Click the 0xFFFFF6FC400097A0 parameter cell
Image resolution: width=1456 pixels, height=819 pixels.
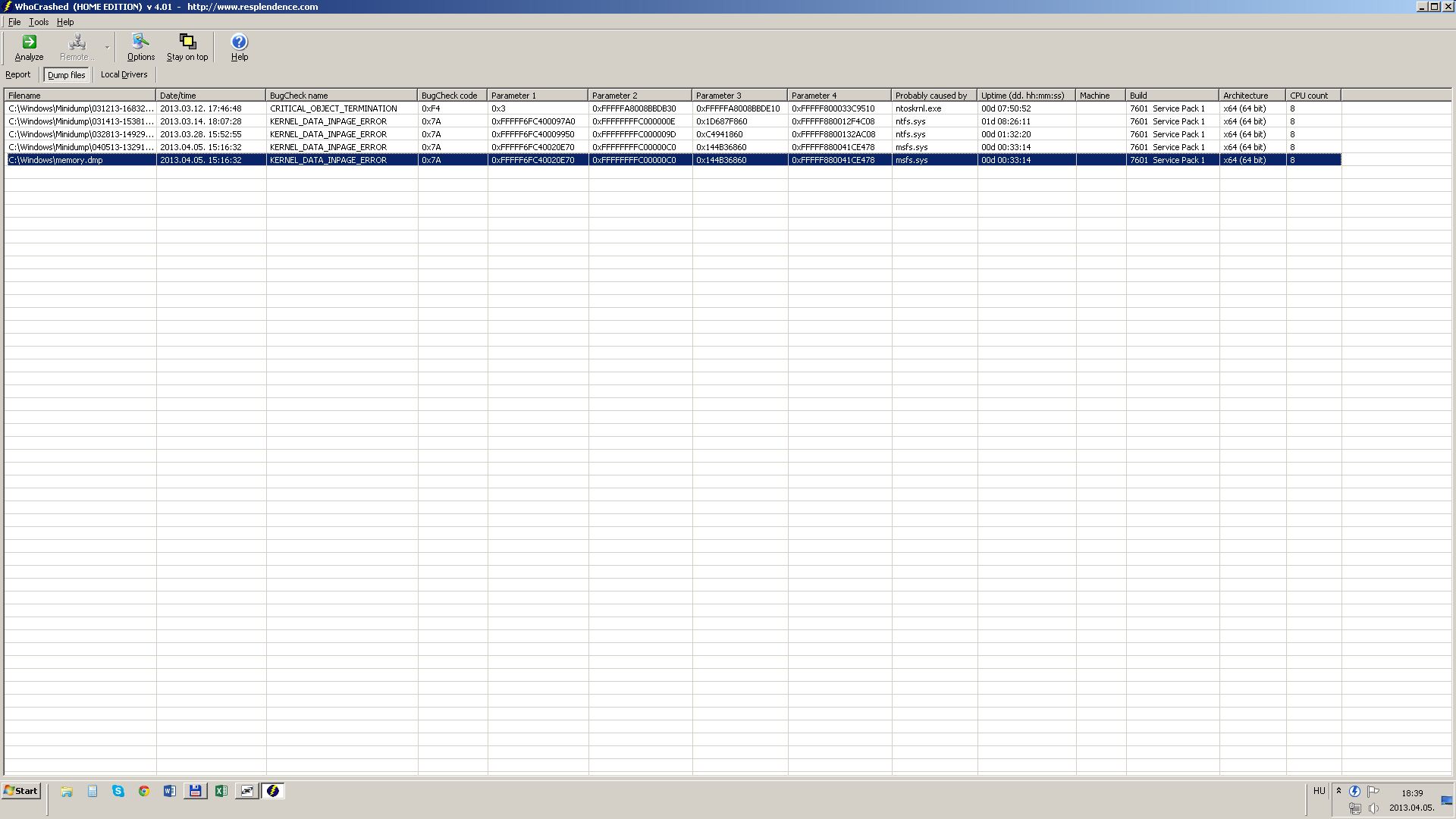point(538,121)
